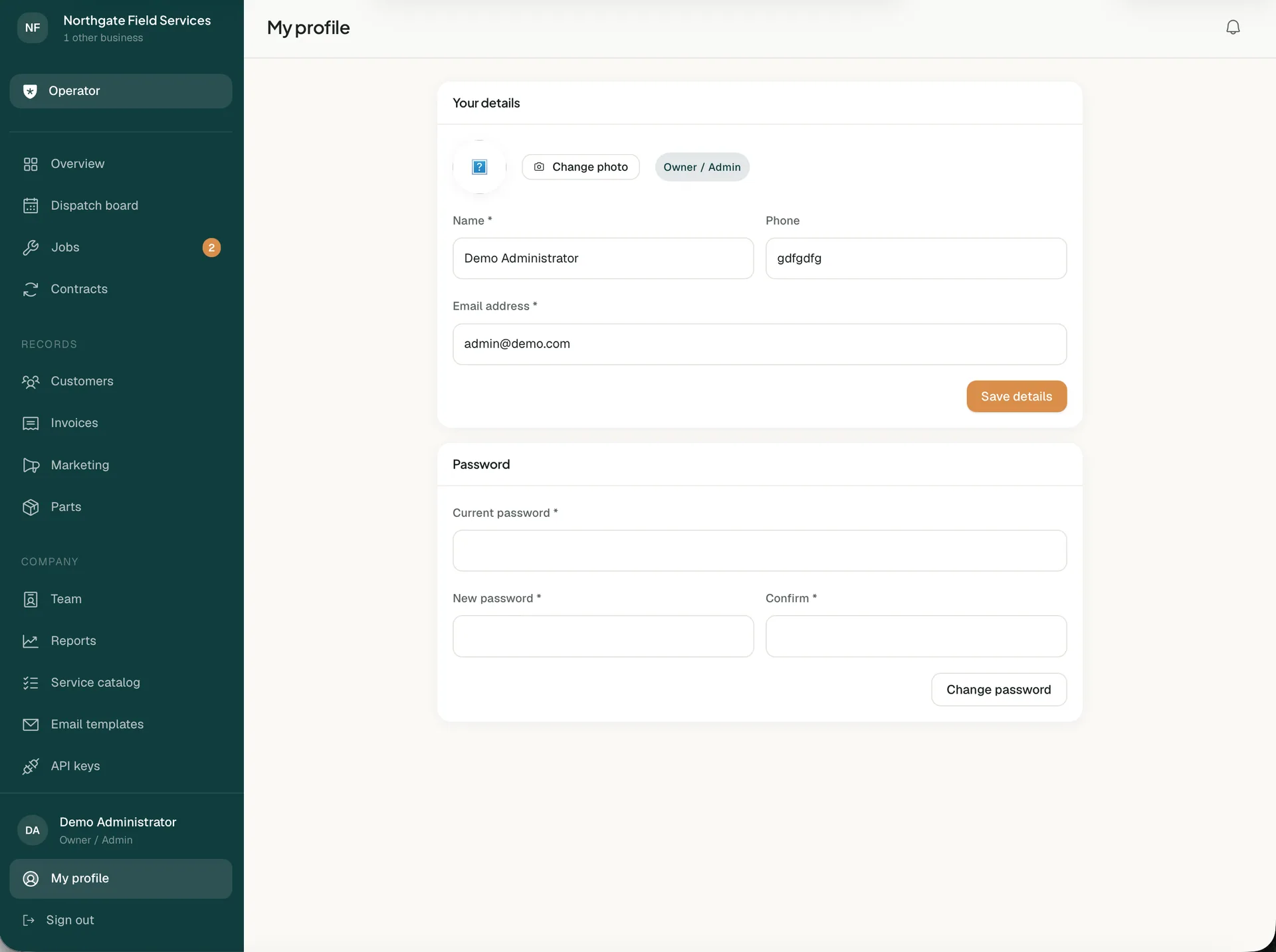Click the Customers people icon
The image size is (1276, 952).
(31, 382)
